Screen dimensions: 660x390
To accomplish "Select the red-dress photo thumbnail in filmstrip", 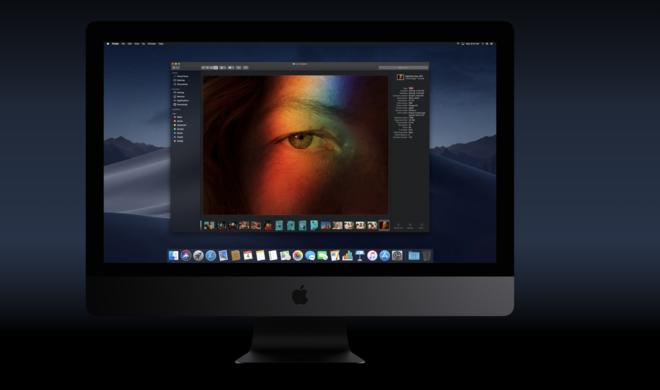I will tap(268, 226).
